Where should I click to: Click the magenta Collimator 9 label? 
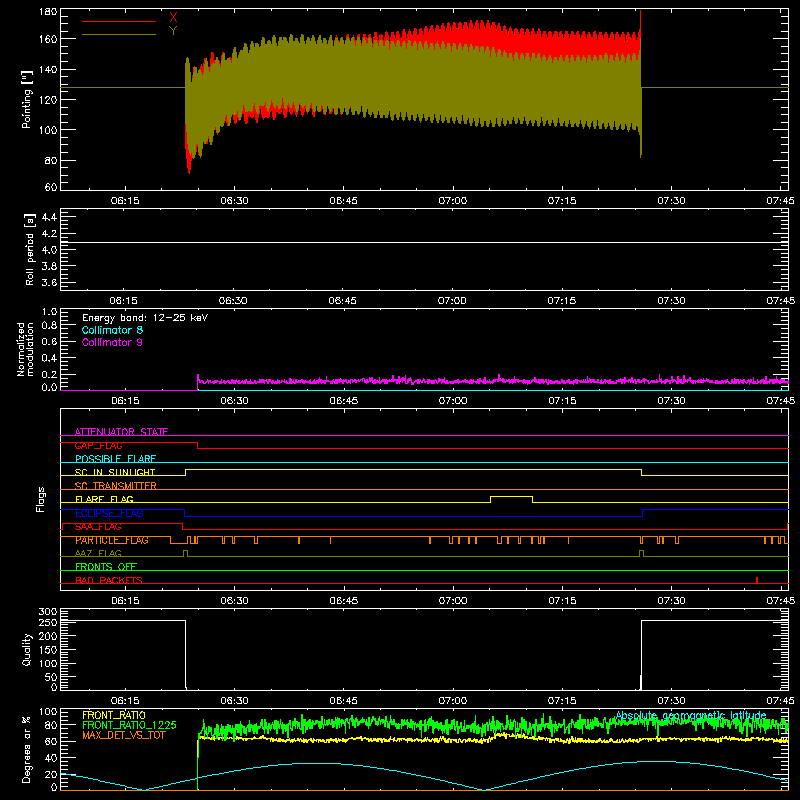click(x=112, y=342)
